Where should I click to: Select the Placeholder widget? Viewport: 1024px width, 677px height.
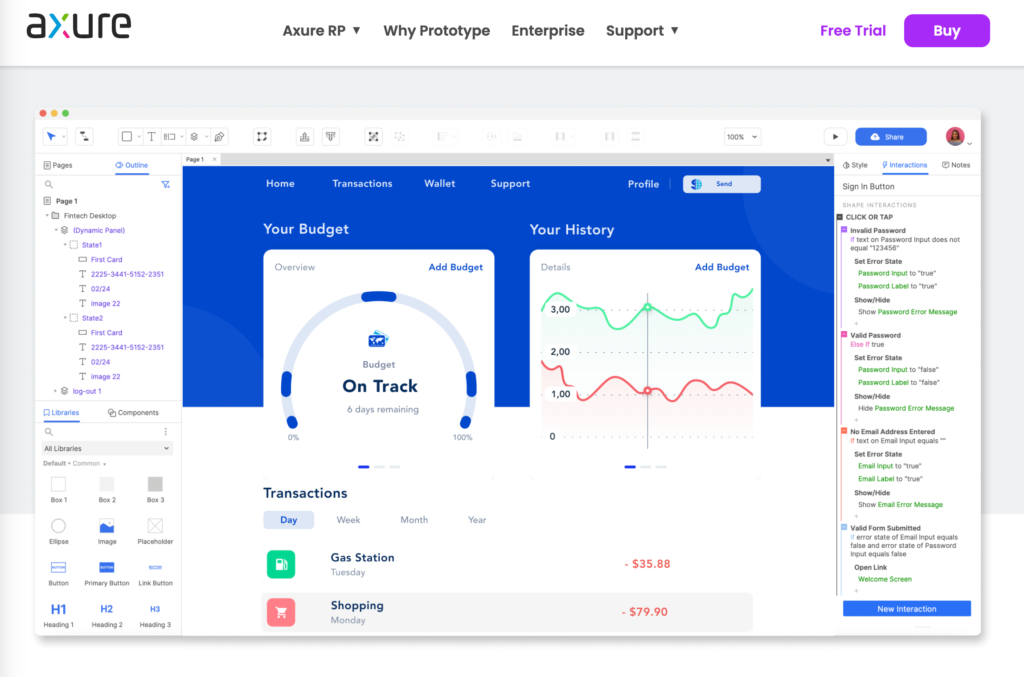tap(155, 531)
